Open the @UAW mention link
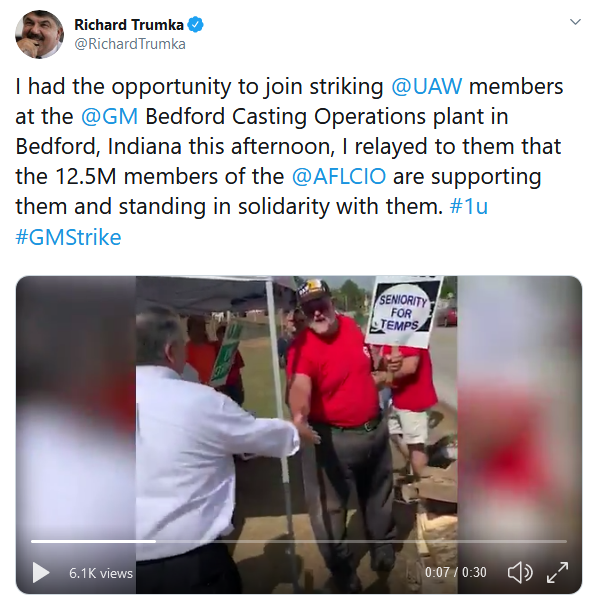 point(427,86)
